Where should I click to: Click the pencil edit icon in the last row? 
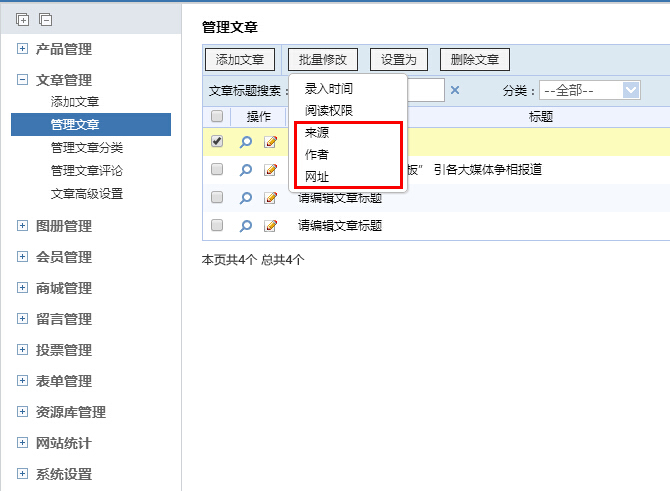270,226
